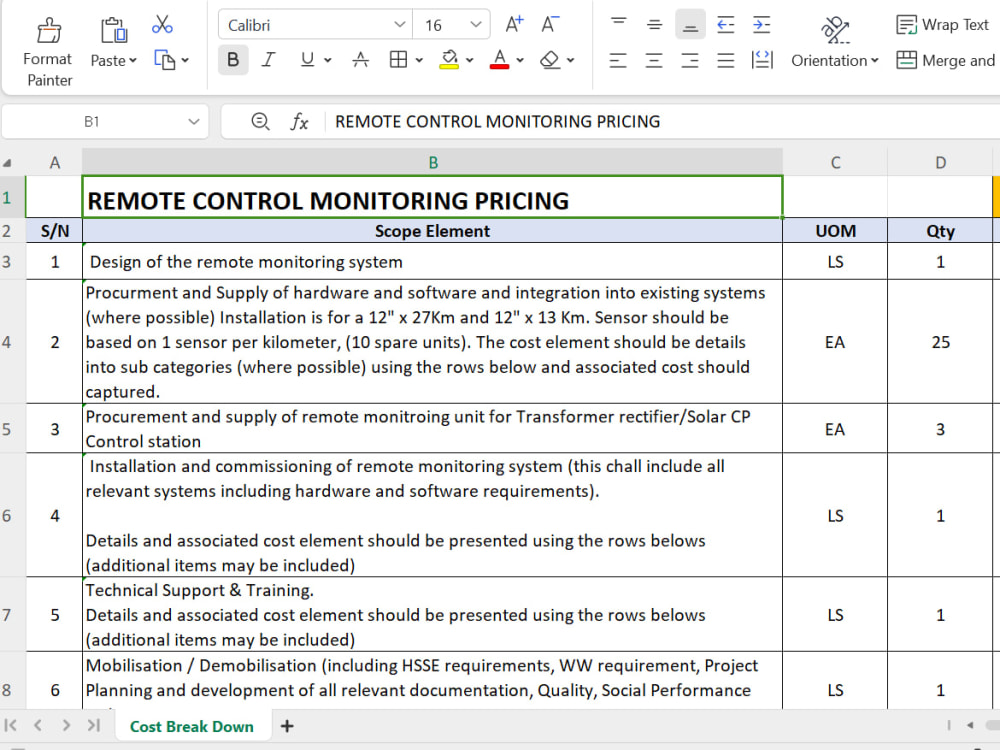
Task: Click Wrap Text button
Action: (942, 25)
